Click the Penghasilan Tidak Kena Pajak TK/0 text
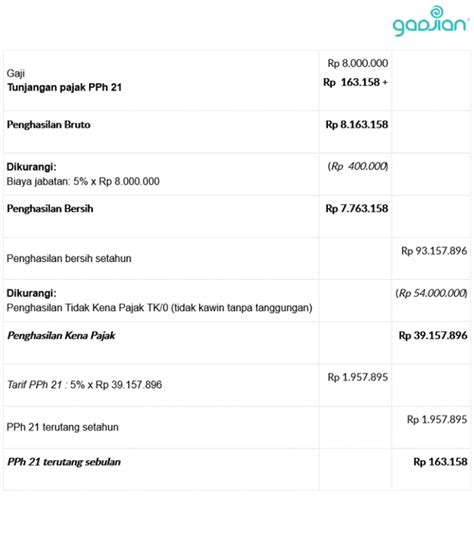This screenshot has width=474, height=549. tap(159, 308)
